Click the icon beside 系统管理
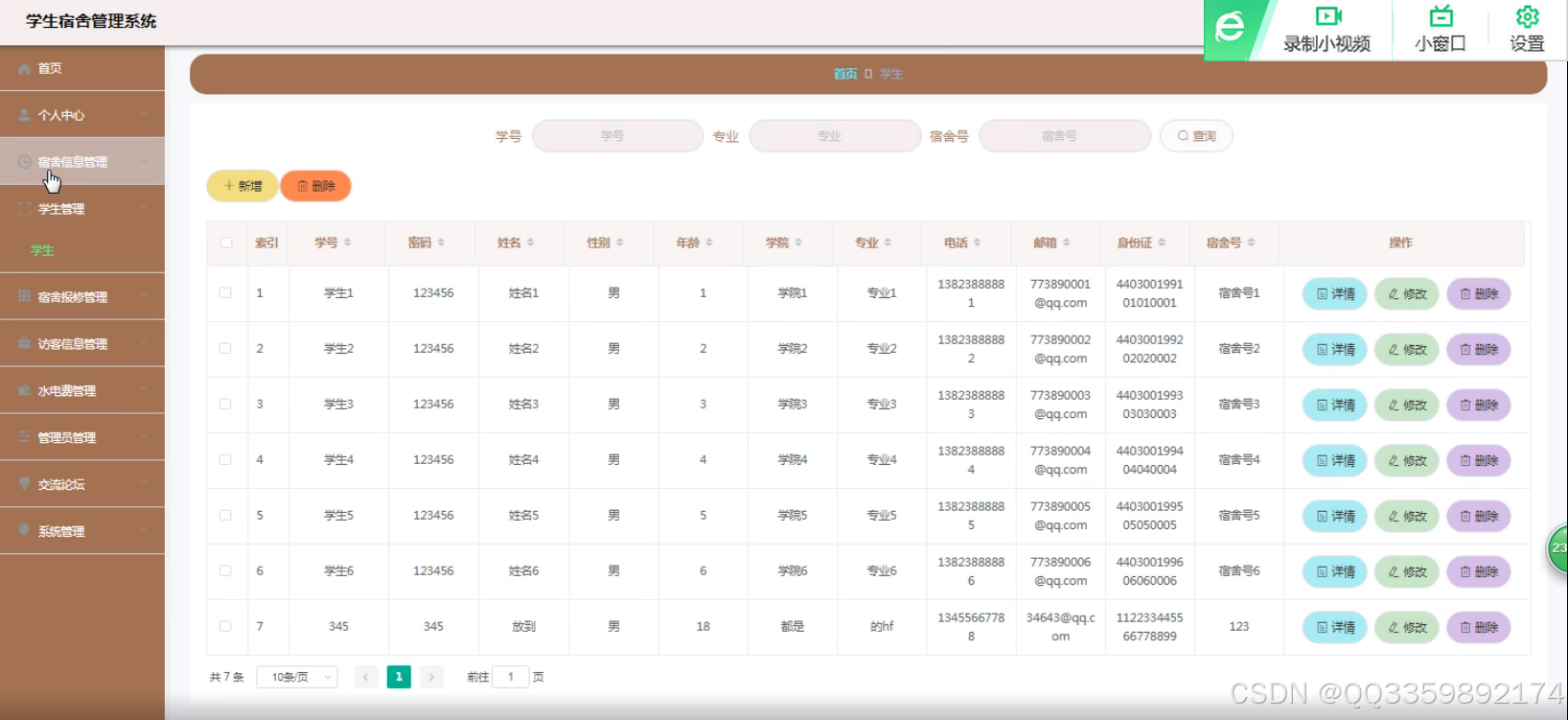1568x720 pixels. (x=25, y=530)
